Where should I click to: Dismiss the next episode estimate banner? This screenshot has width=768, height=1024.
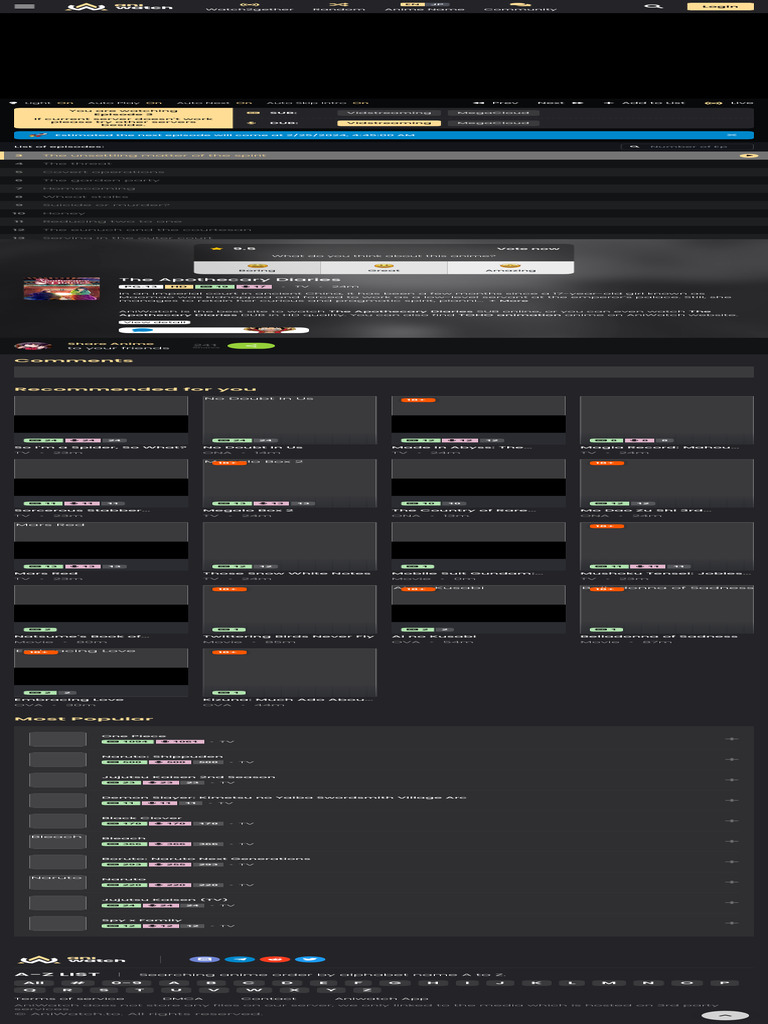pos(731,135)
